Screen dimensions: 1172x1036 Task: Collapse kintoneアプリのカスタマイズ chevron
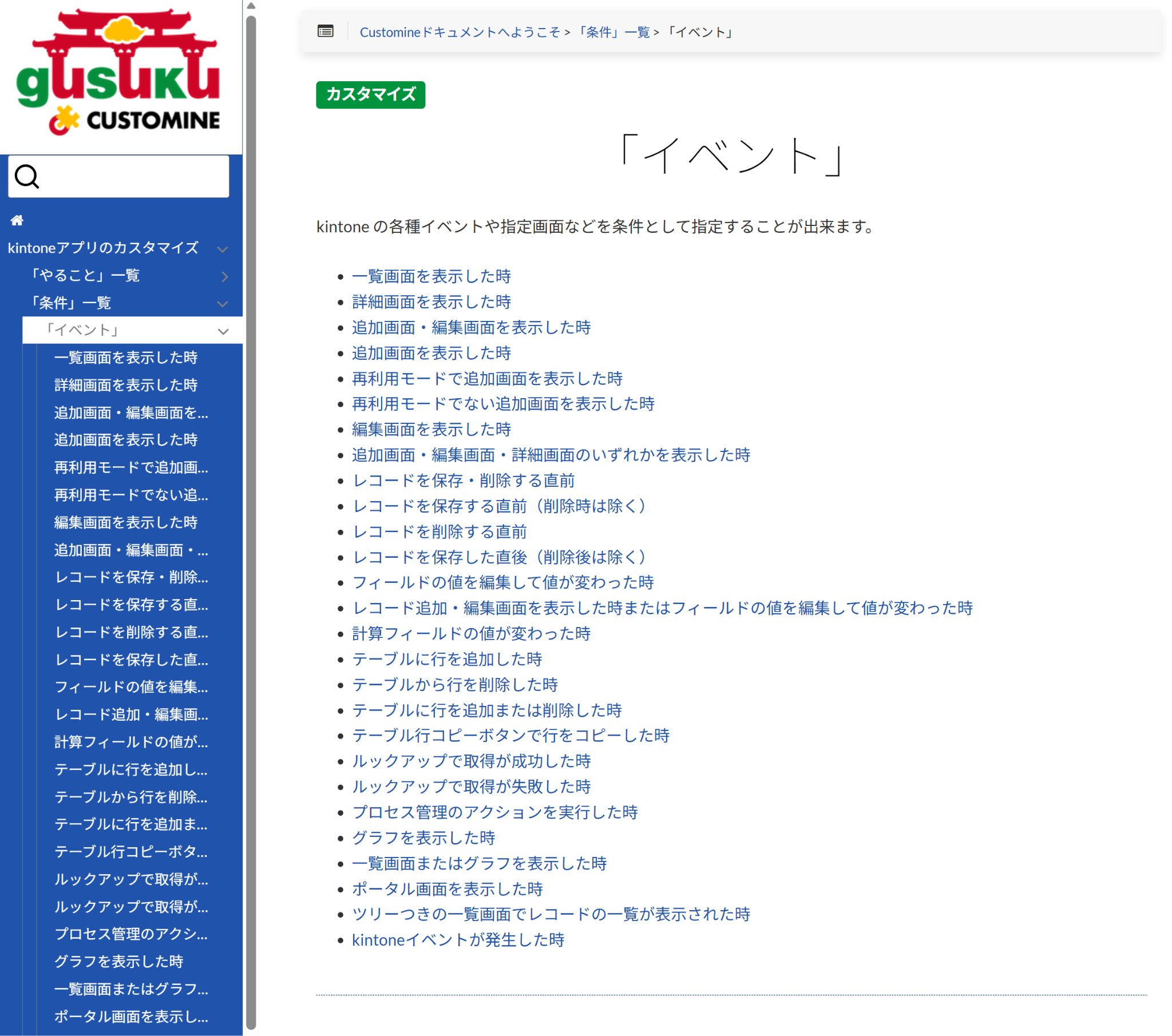click(223, 249)
